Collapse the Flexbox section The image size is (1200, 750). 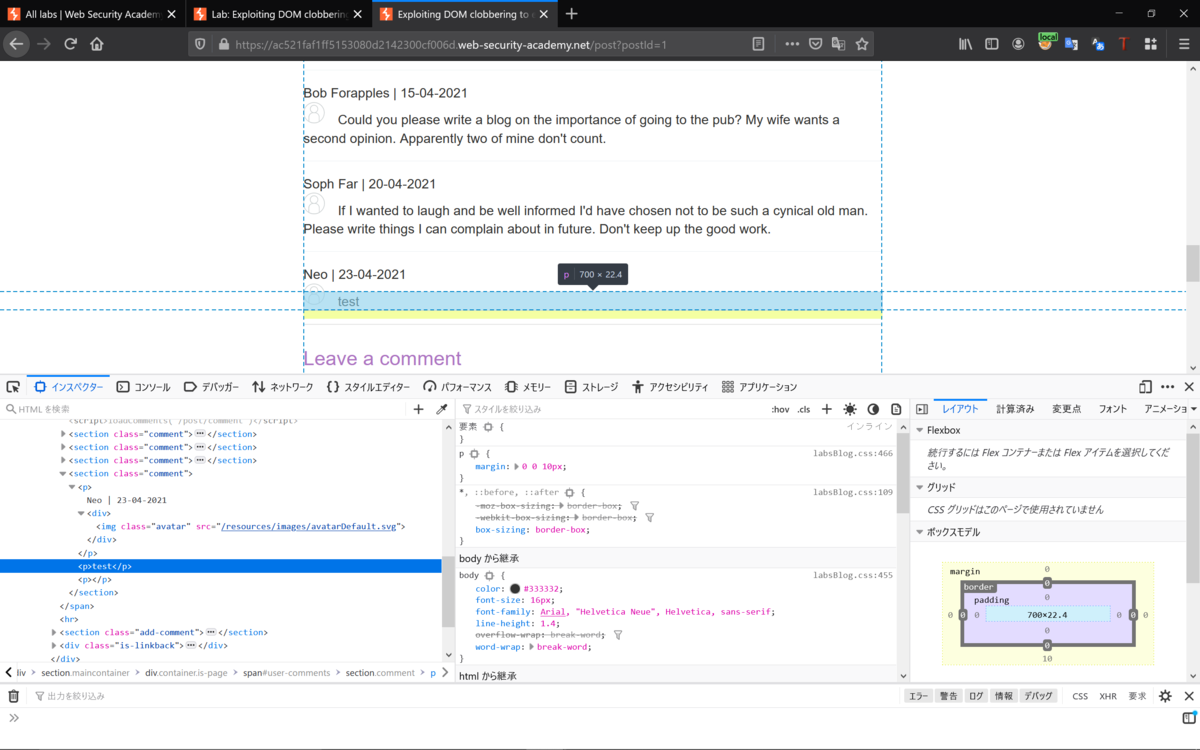(919, 431)
